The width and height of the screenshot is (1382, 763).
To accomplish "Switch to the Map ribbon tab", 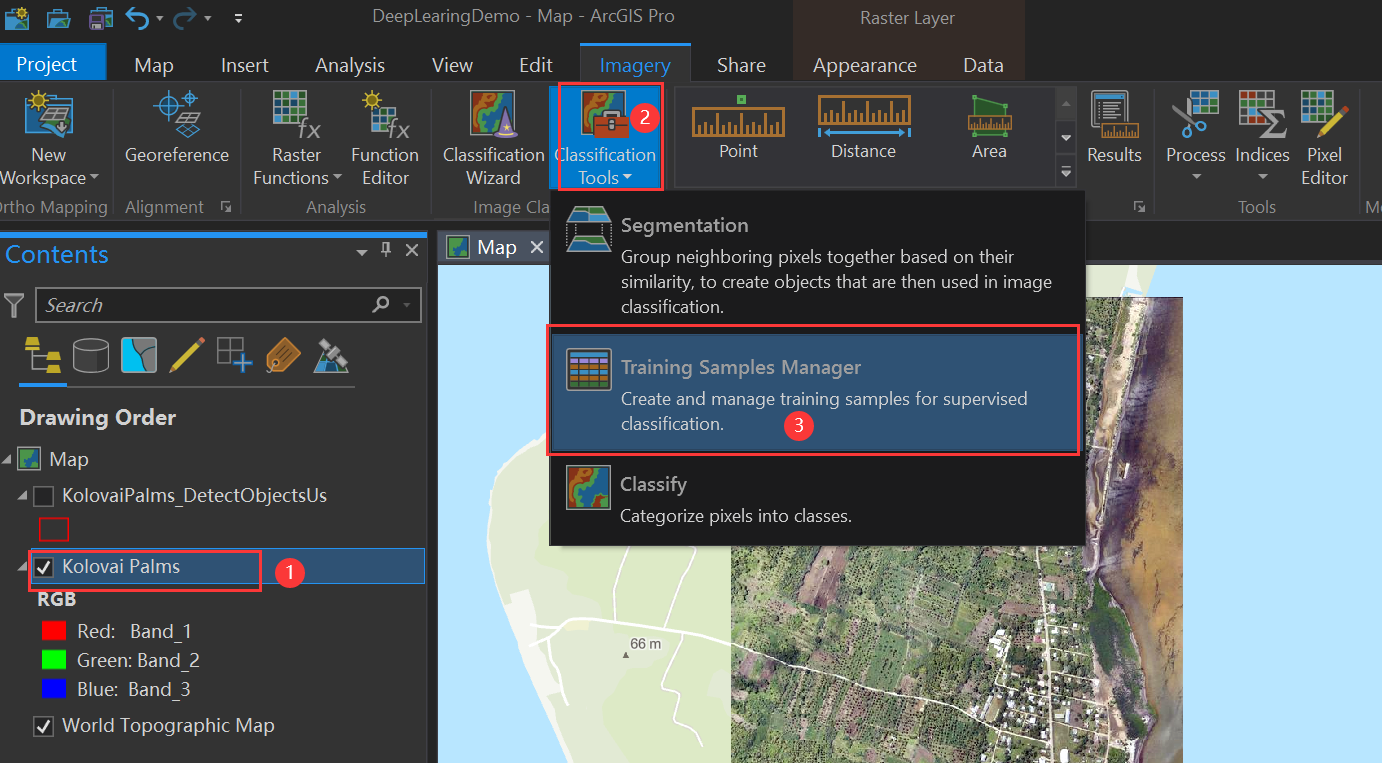I will pyautogui.click(x=154, y=65).
